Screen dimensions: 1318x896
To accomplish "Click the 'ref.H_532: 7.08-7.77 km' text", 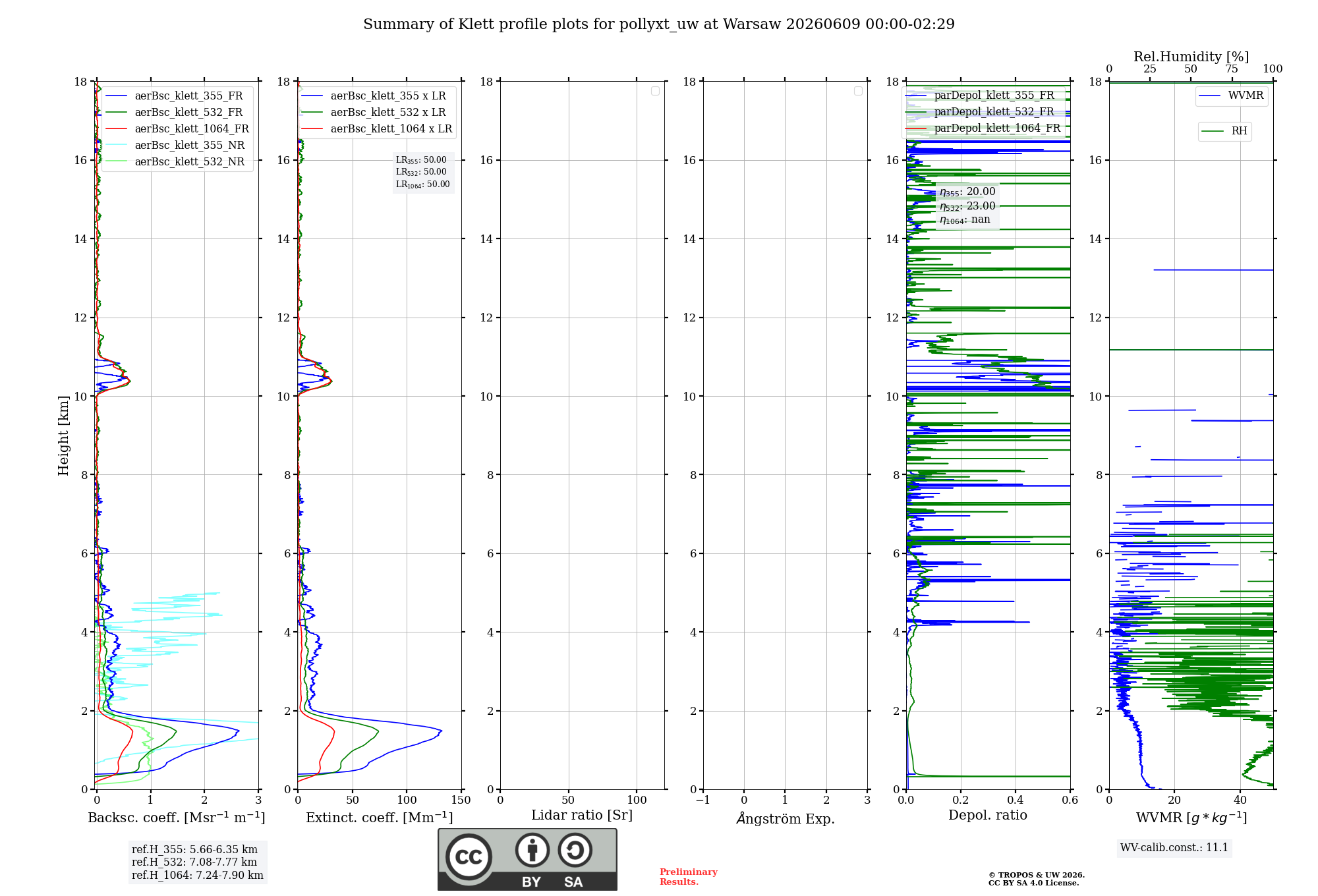I will 194,862.
